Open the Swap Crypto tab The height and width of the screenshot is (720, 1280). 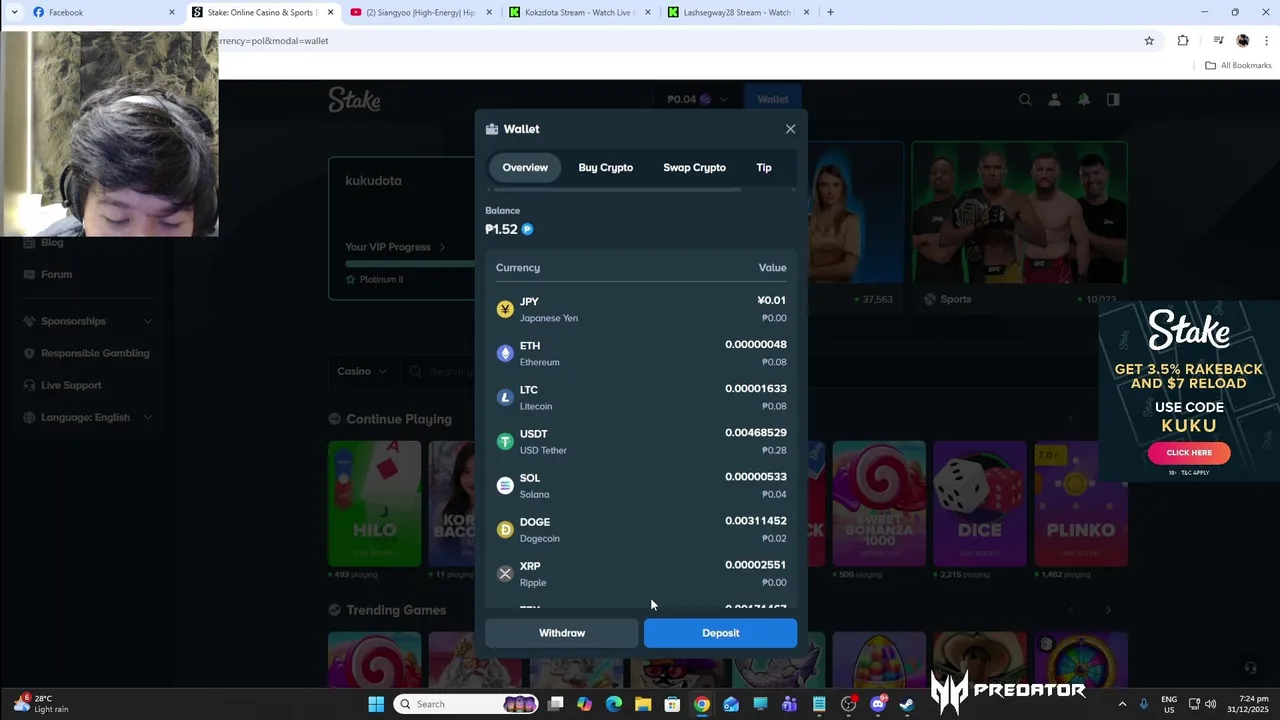(694, 168)
